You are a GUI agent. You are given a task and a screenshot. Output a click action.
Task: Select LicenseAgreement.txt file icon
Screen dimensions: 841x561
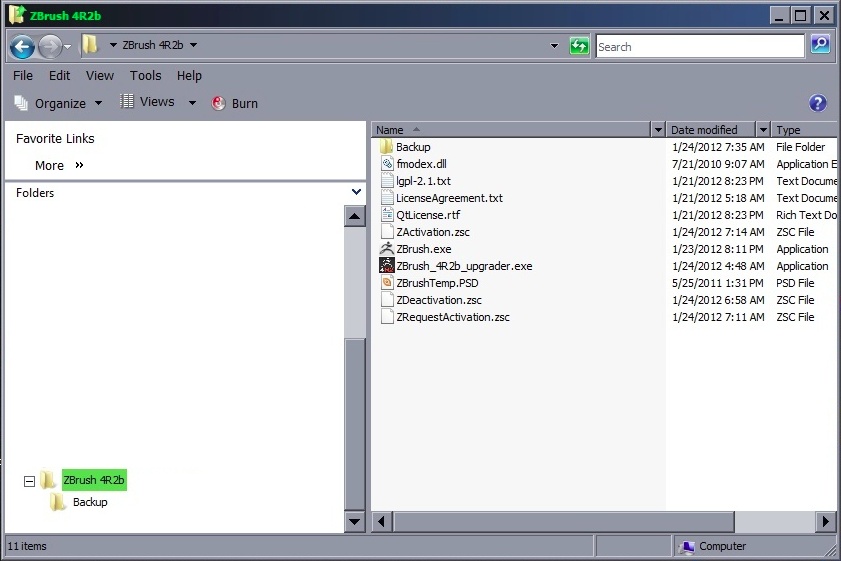coord(387,198)
